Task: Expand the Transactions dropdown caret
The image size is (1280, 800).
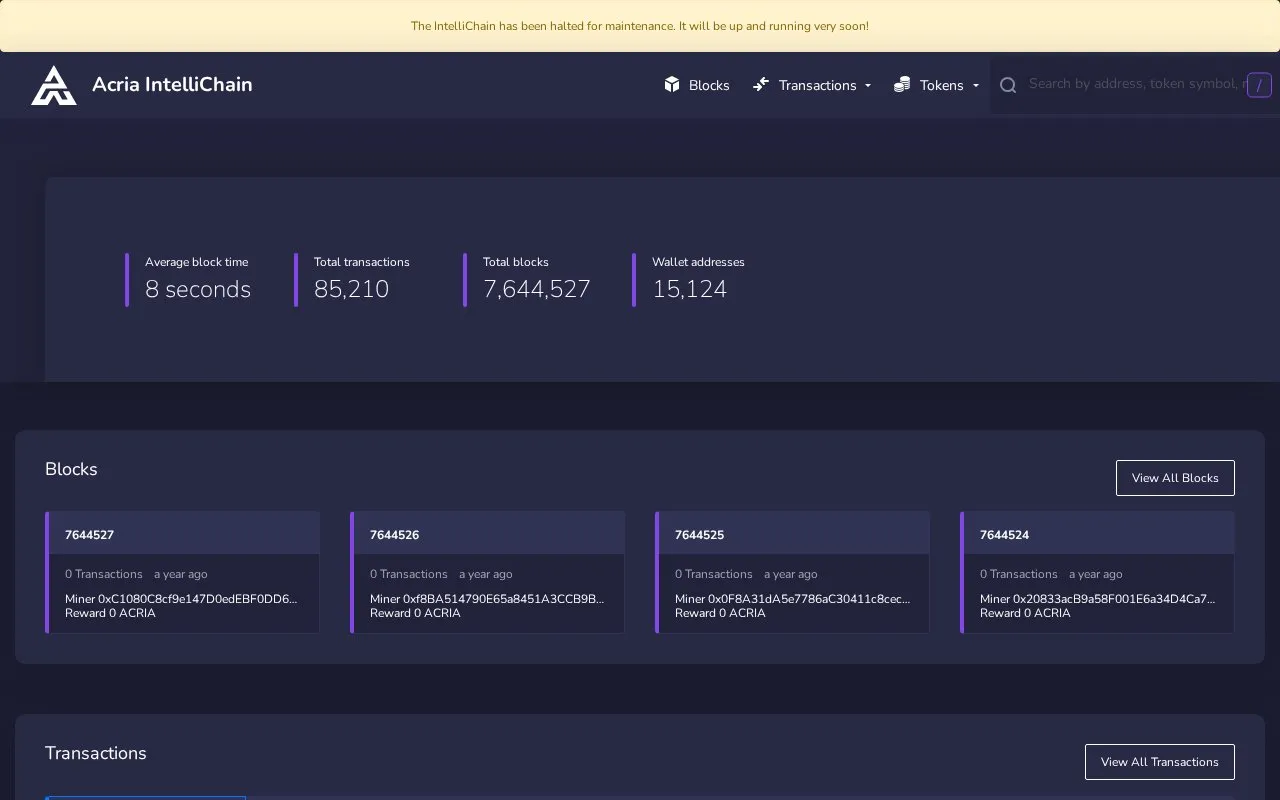Action: pyautogui.click(x=868, y=86)
